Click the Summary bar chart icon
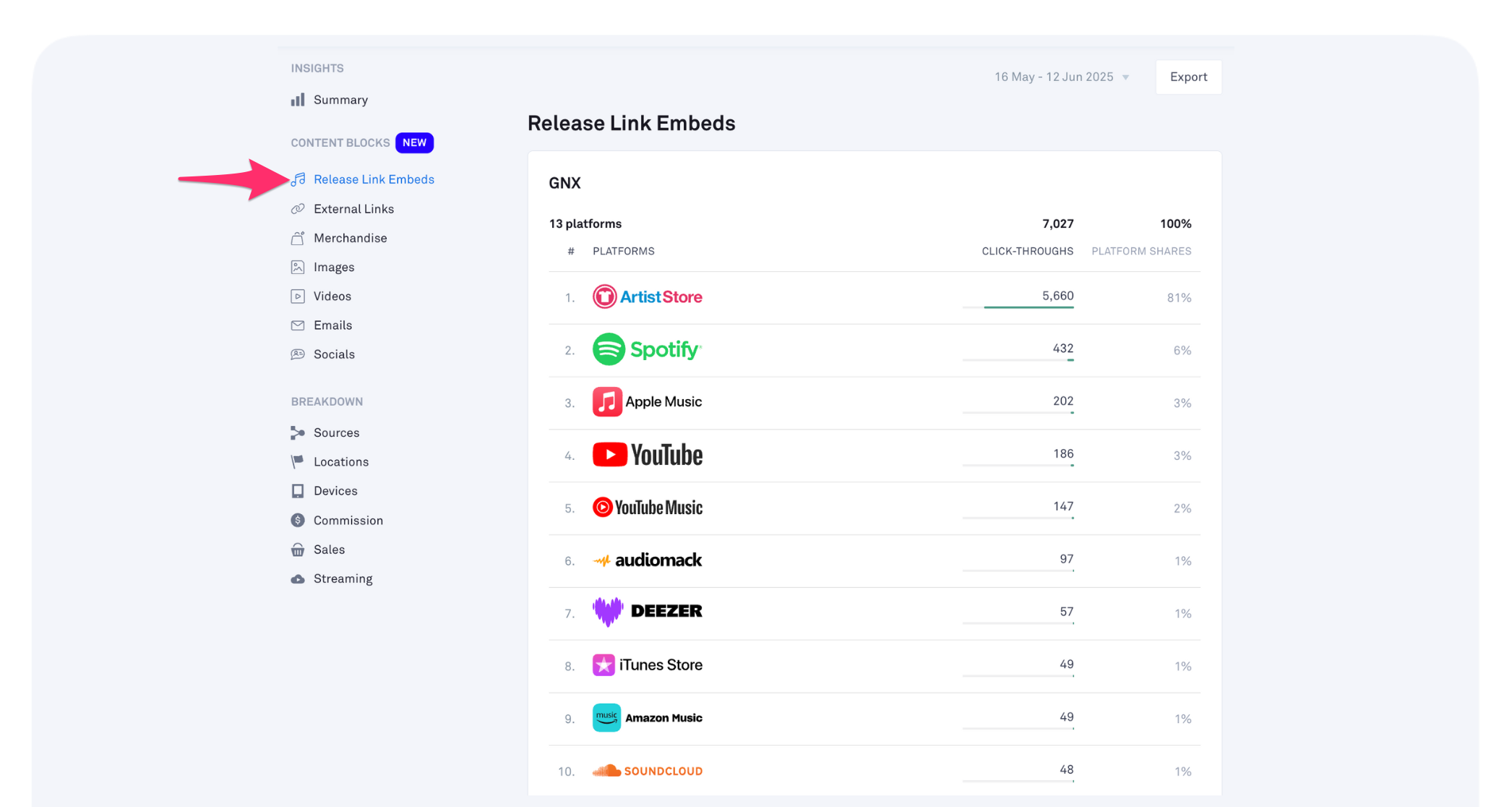The height and width of the screenshot is (807, 1512). coord(298,100)
